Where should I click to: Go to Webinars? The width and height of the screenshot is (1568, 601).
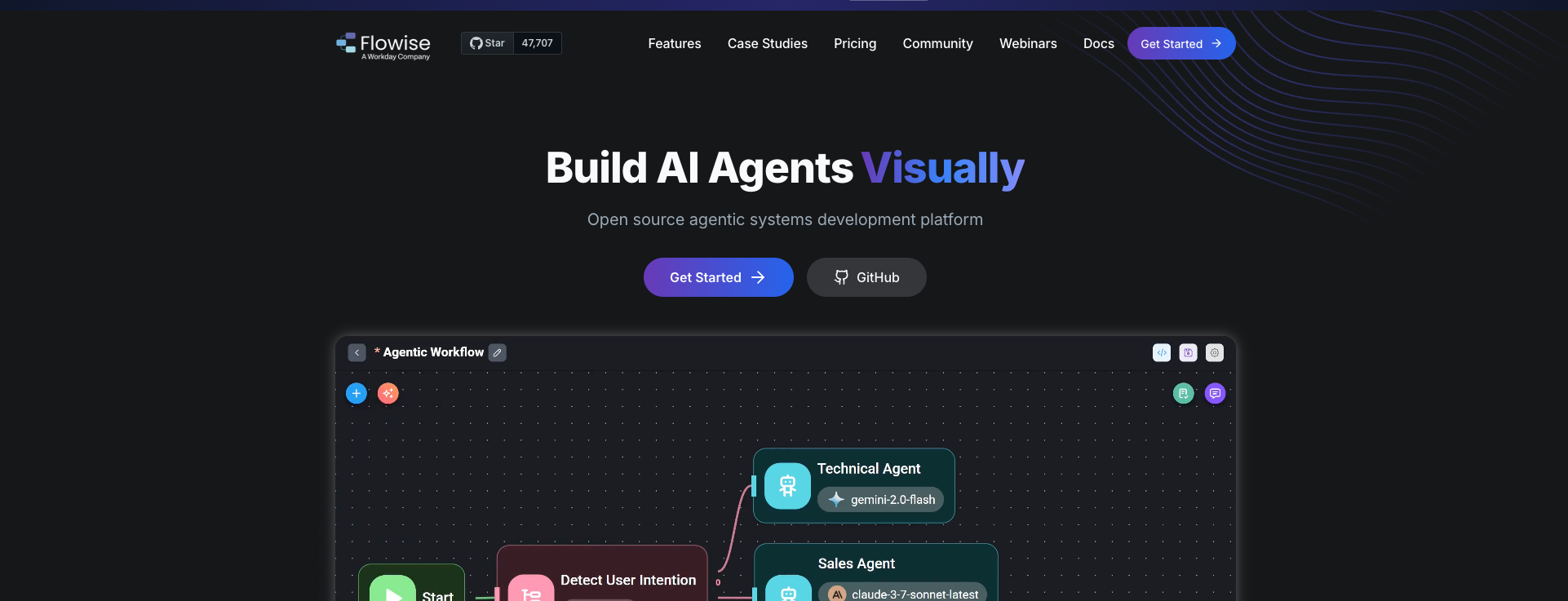[x=1028, y=43]
